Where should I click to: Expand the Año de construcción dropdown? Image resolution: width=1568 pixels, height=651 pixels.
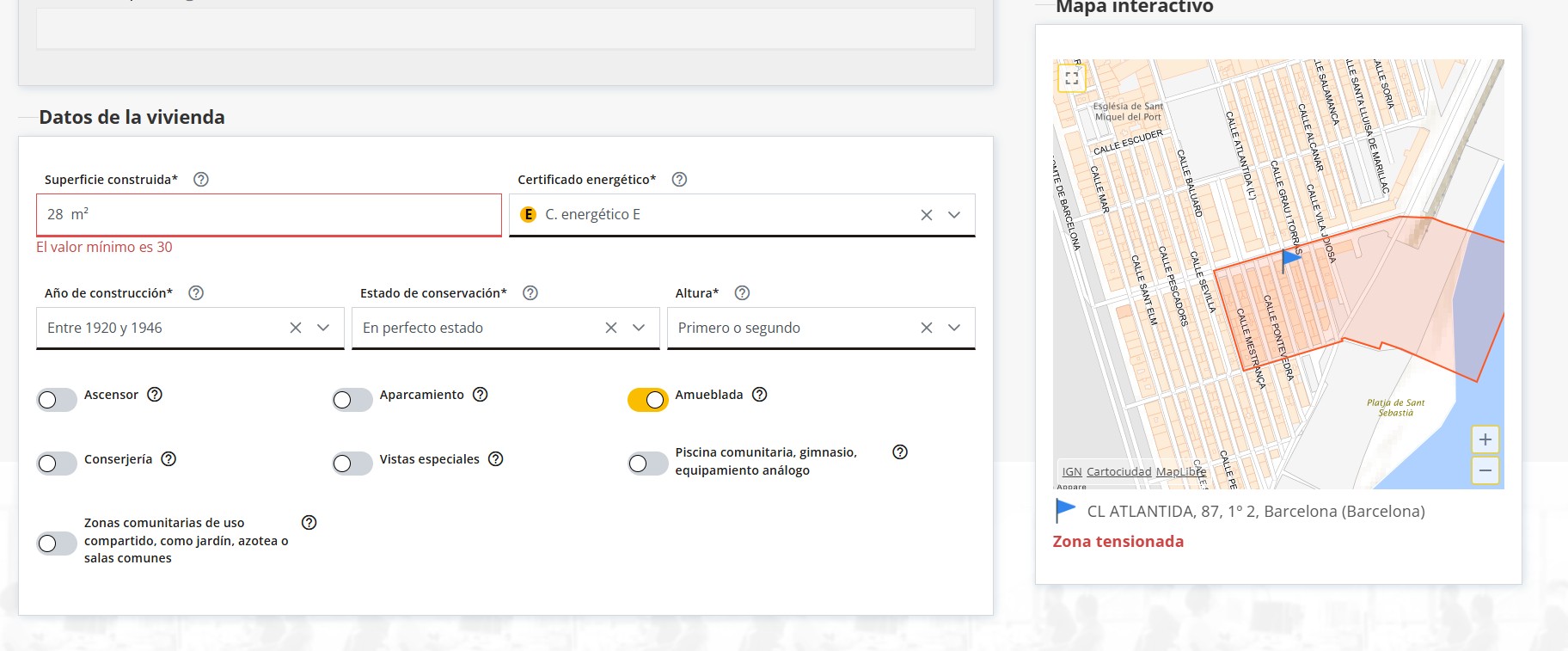pos(323,328)
